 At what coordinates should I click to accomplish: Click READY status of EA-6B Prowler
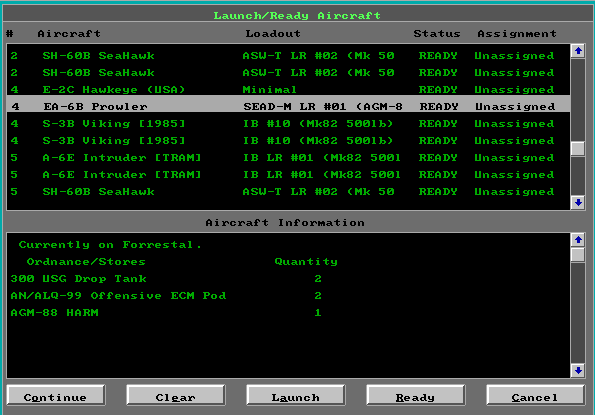coord(439,107)
